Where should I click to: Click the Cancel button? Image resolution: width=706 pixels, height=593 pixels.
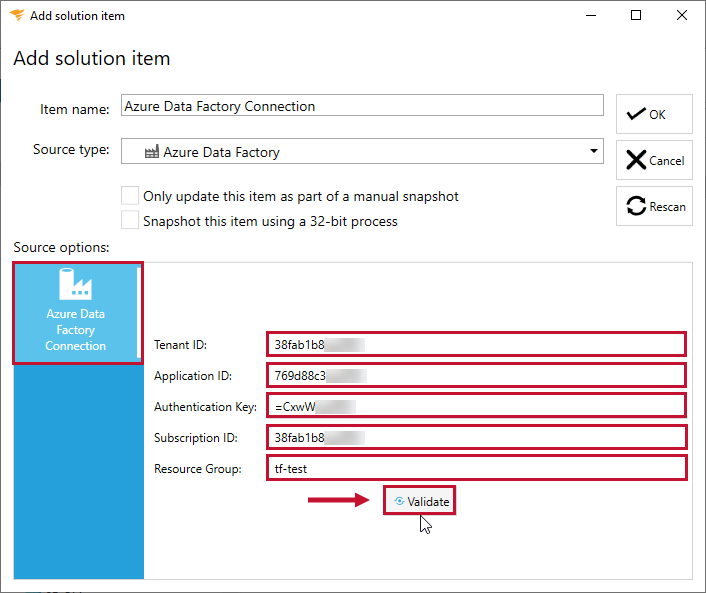pyautogui.click(x=654, y=160)
